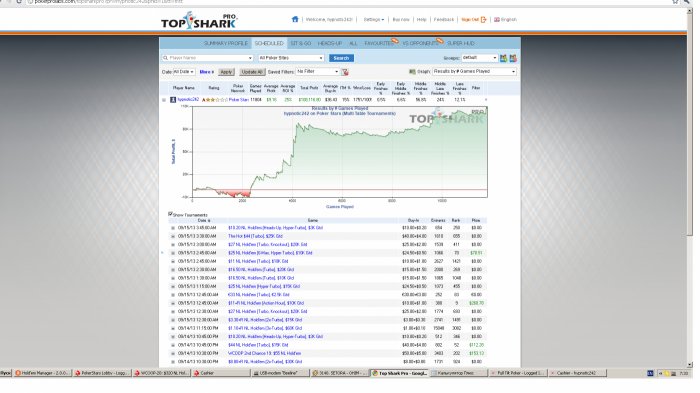Expand the WCOOP 2nd Chance 19 row

[x=173, y=353]
